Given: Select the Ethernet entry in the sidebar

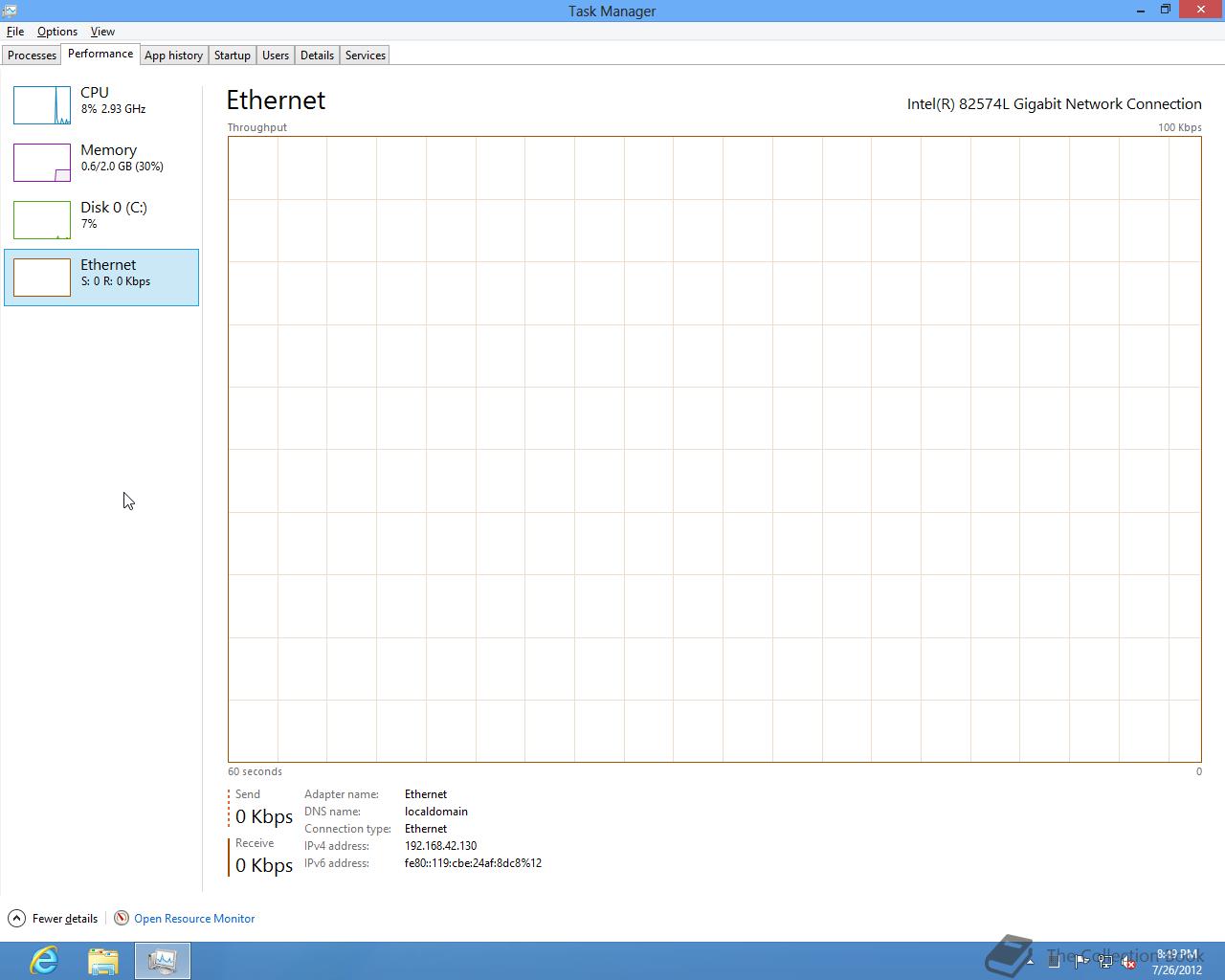Looking at the screenshot, I should pos(101,278).
